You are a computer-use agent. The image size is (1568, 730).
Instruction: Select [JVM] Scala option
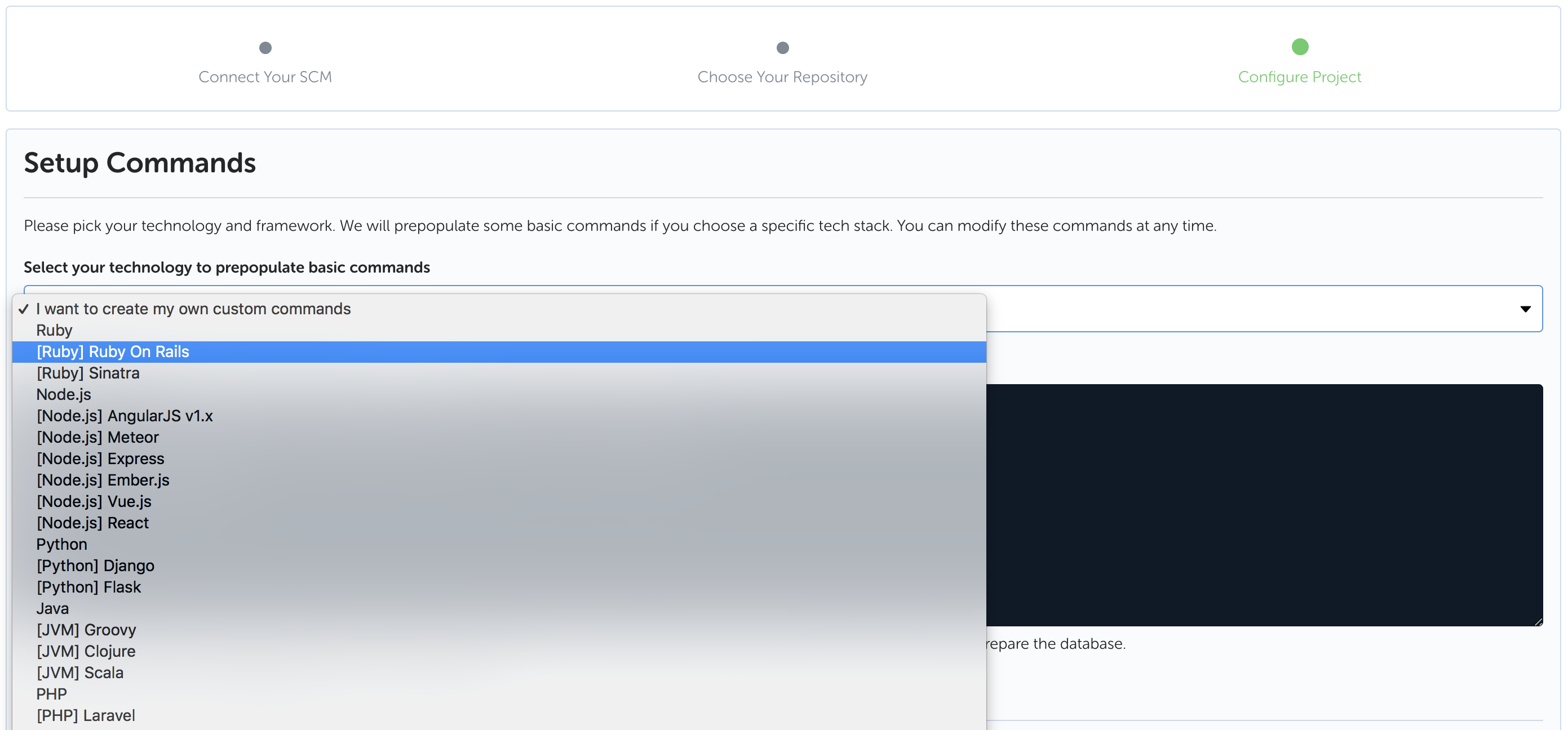point(499,673)
